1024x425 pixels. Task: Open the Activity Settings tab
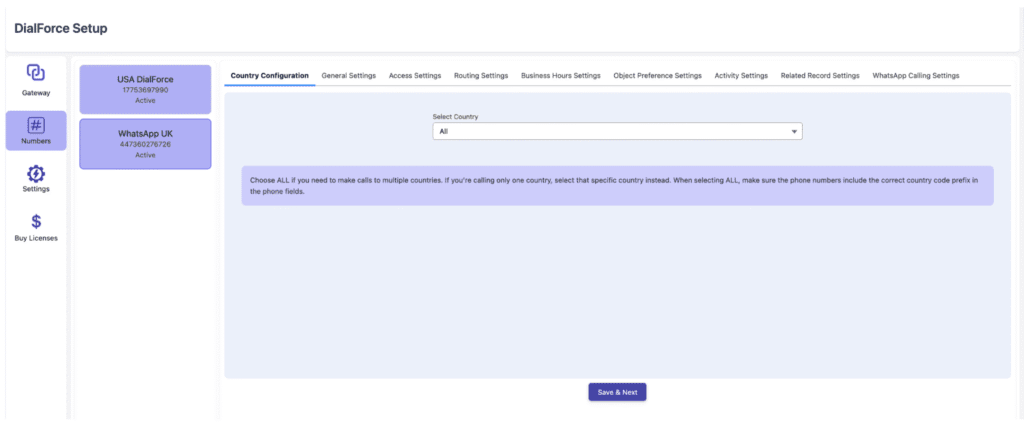pos(741,76)
